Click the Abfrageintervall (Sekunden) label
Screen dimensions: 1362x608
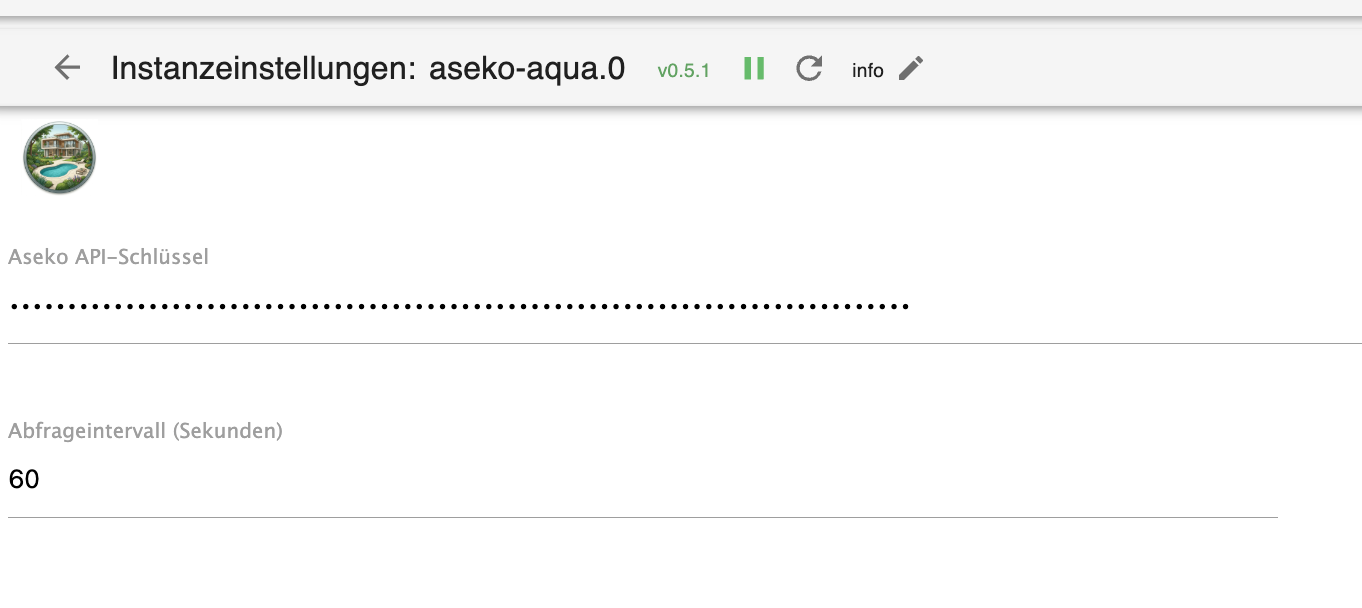coord(145,431)
